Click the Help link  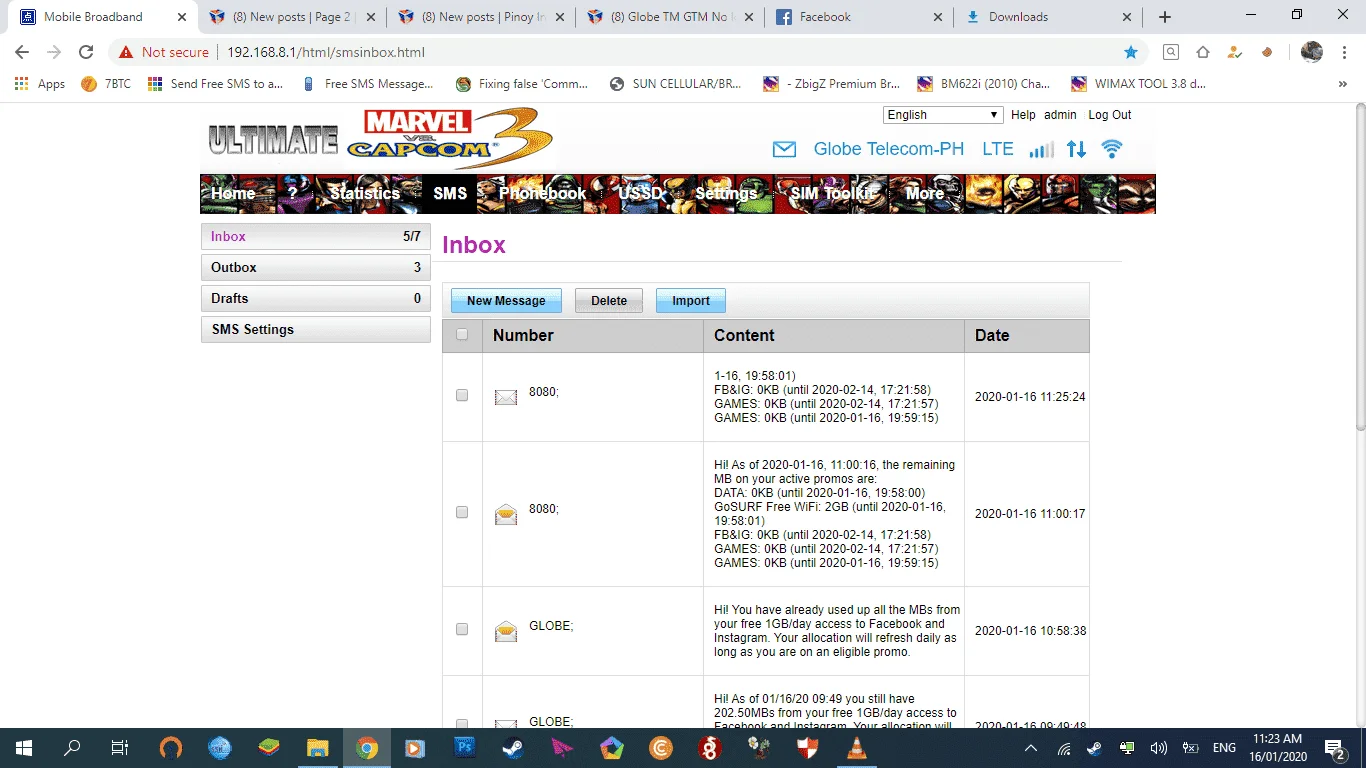click(x=1023, y=115)
